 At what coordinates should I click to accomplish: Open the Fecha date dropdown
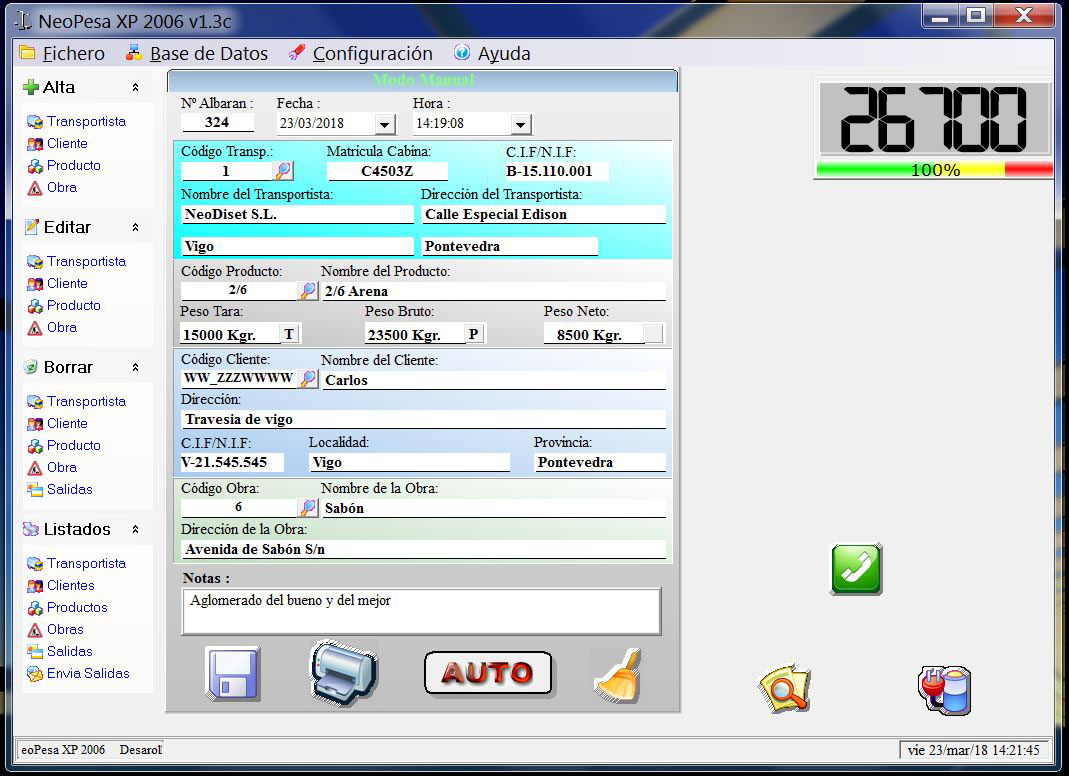[385, 124]
